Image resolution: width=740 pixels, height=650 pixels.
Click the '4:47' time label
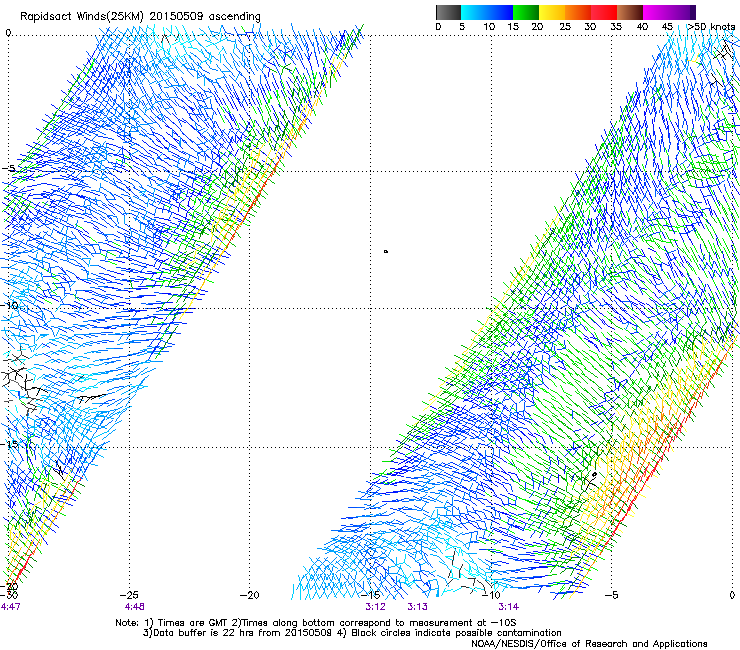(x=10, y=607)
